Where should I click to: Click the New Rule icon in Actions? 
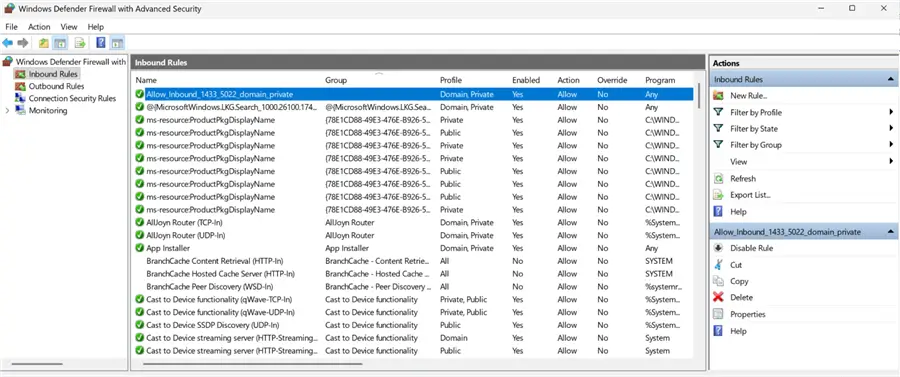tap(718, 96)
